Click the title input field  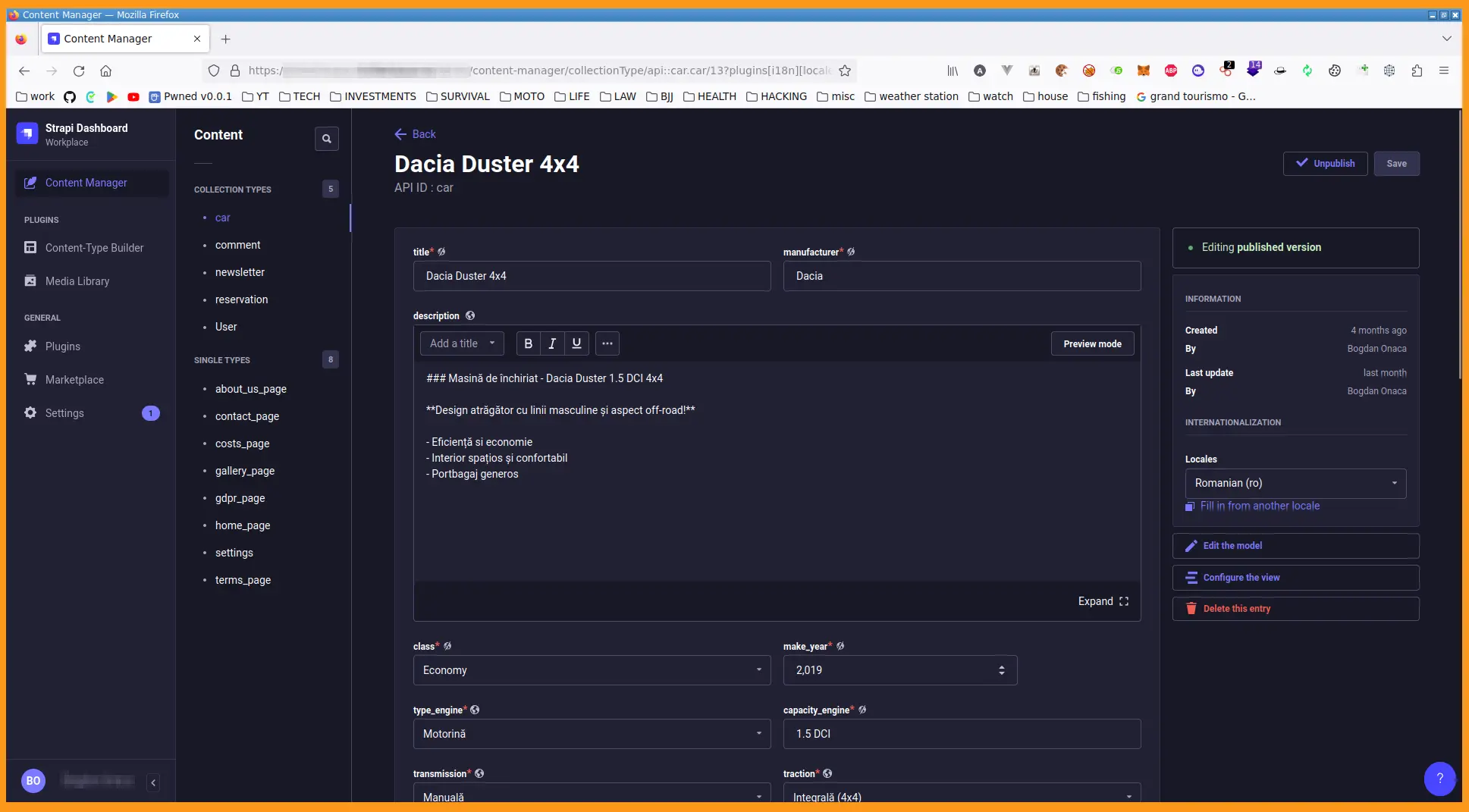pyautogui.click(x=592, y=276)
